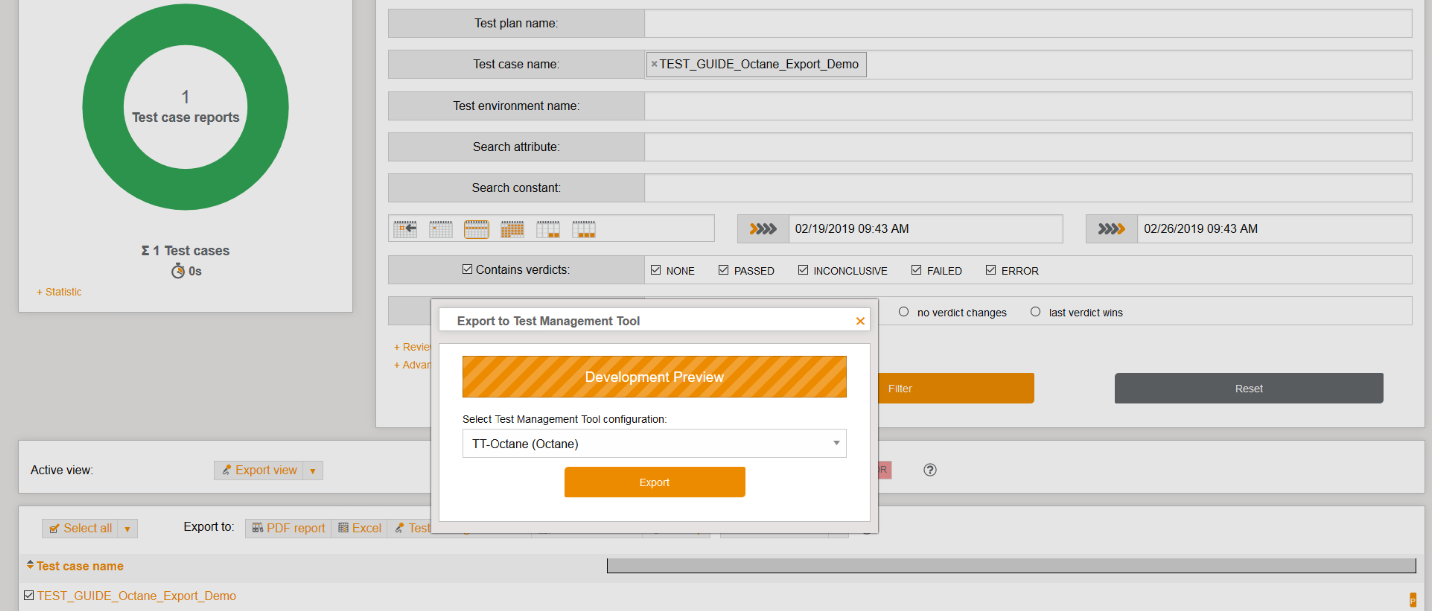The height and width of the screenshot is (611, 1432).
Task: Click the first calendar icon with arrow
Action: point(405,229)
